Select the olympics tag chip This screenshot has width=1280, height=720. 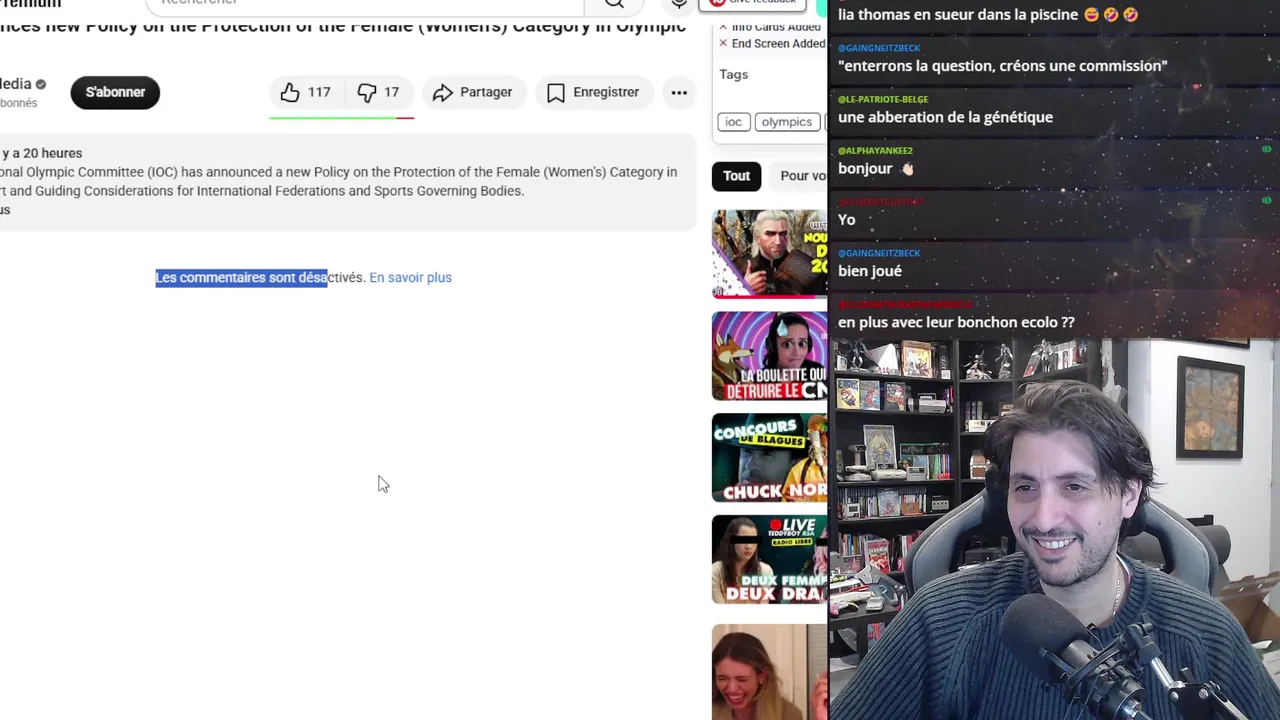(x=786, y=122)
